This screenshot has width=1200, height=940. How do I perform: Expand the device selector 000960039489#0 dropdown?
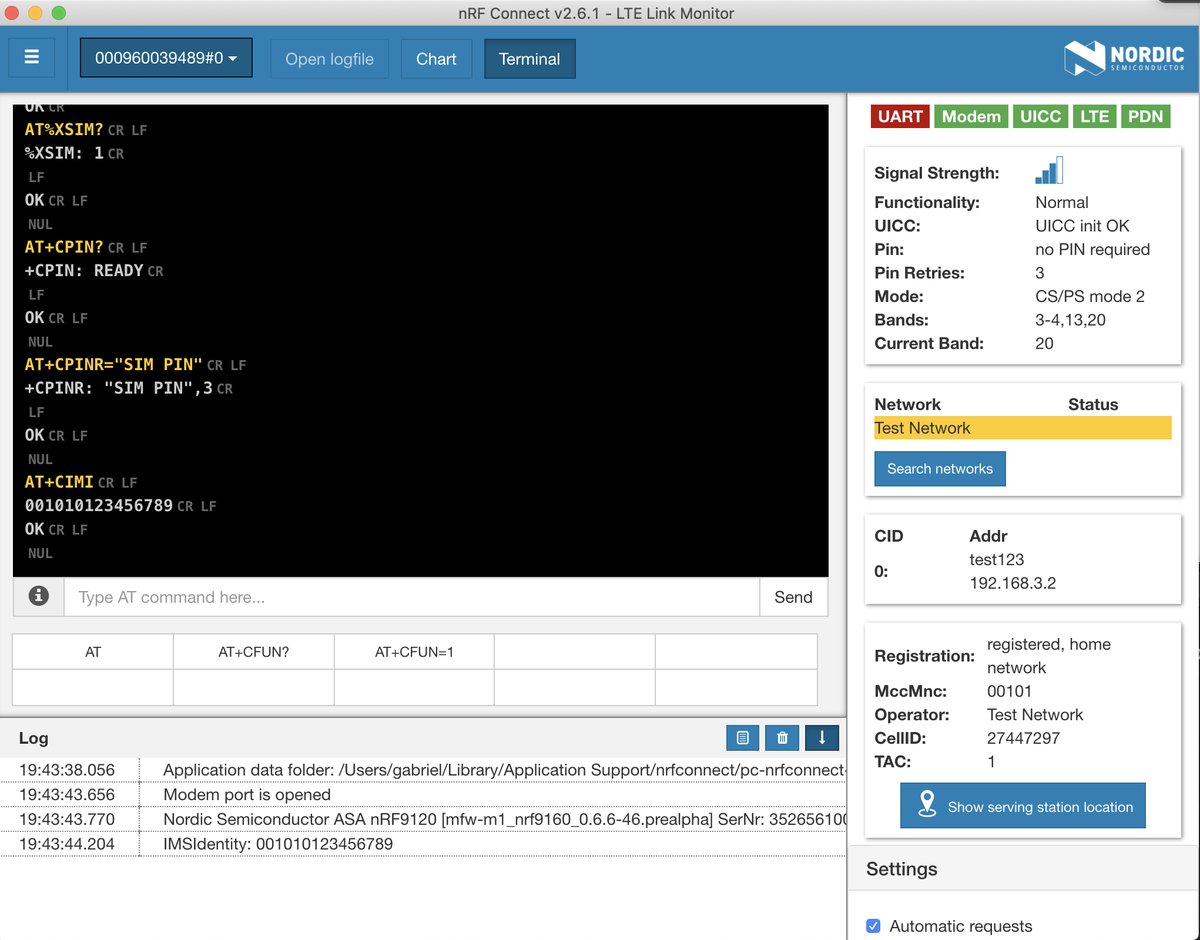[x=166, y=58]
